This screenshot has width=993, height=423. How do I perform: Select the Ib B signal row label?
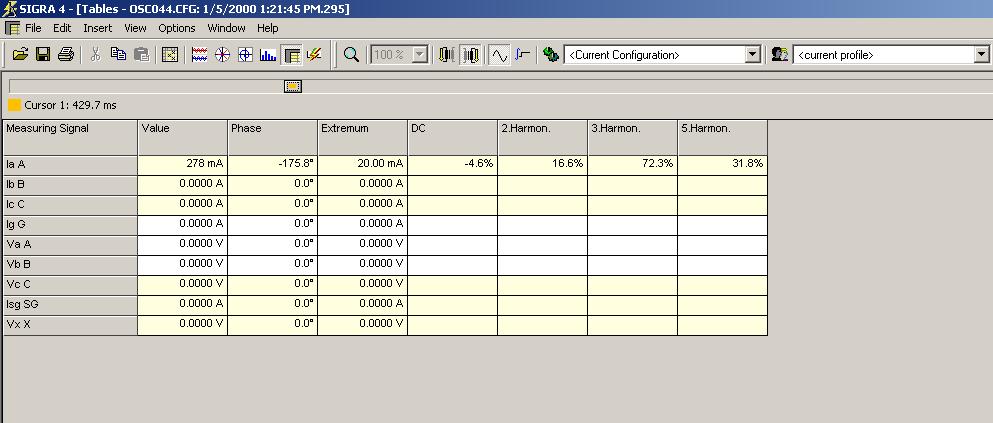click(x=70, y=185)
